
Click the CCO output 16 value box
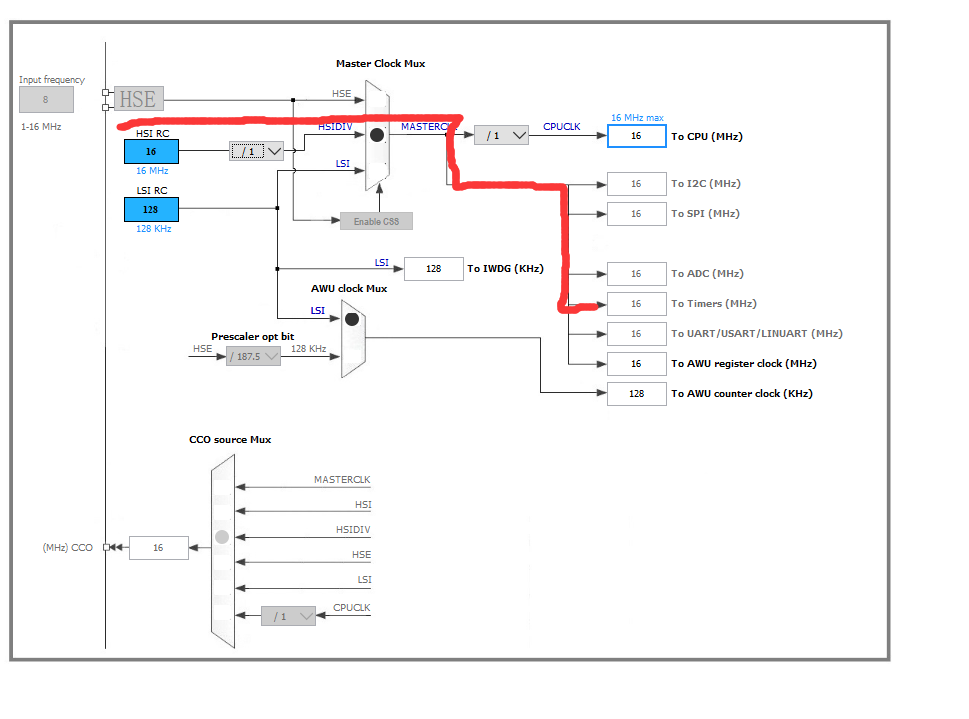tap(159, 548)
